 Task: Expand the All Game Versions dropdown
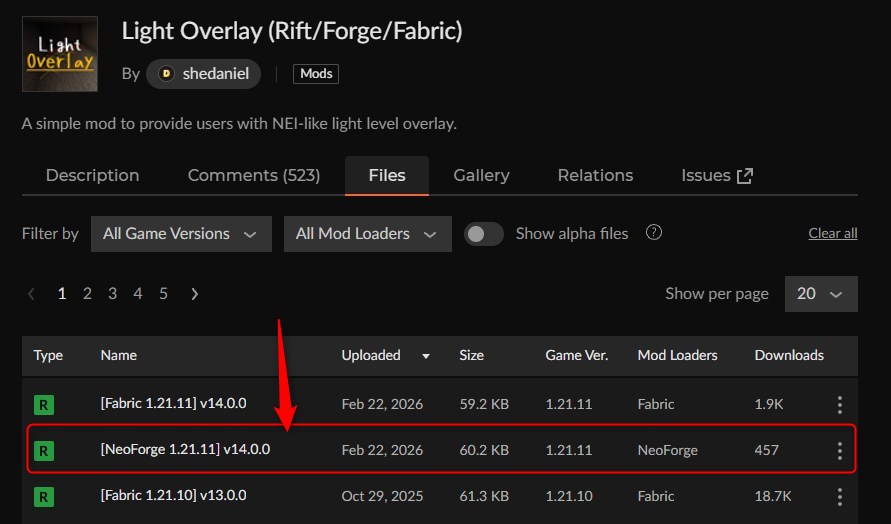pos(181,234)
